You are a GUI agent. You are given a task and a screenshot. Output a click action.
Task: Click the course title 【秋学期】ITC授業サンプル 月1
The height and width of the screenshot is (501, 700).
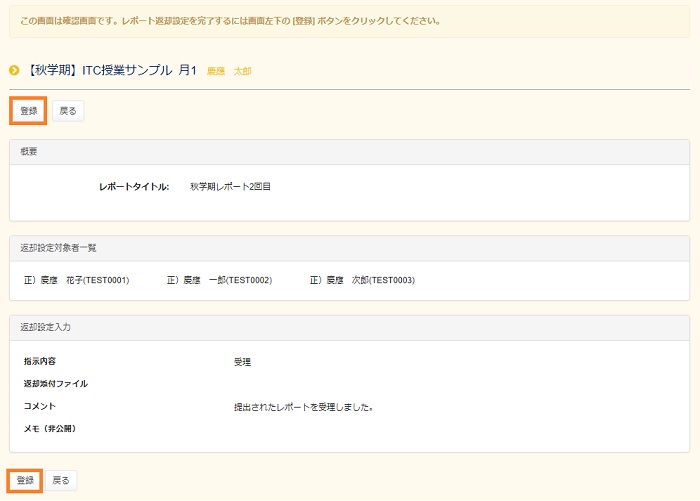[x=111, y=70]
